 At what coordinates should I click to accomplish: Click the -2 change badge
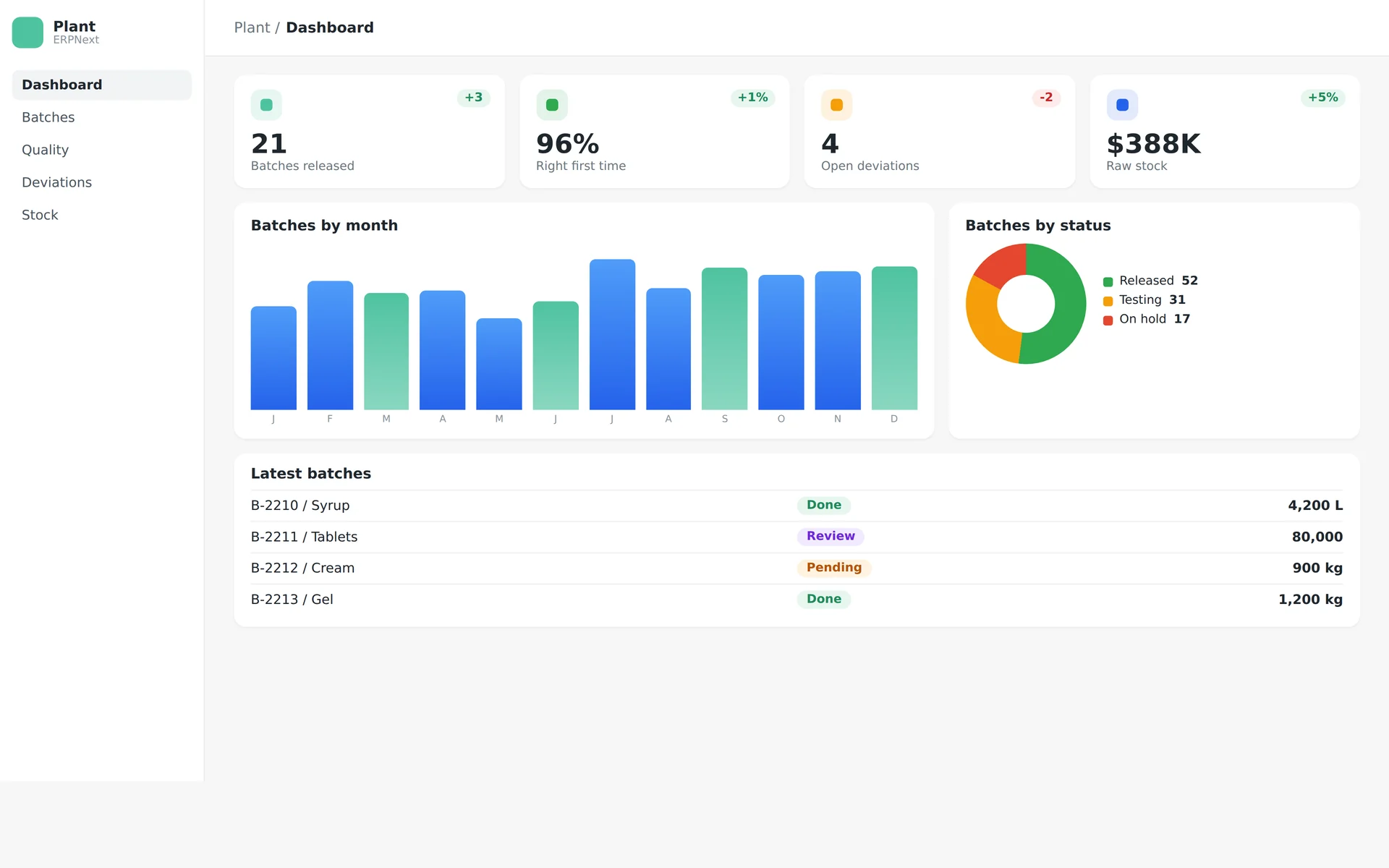1046,98
